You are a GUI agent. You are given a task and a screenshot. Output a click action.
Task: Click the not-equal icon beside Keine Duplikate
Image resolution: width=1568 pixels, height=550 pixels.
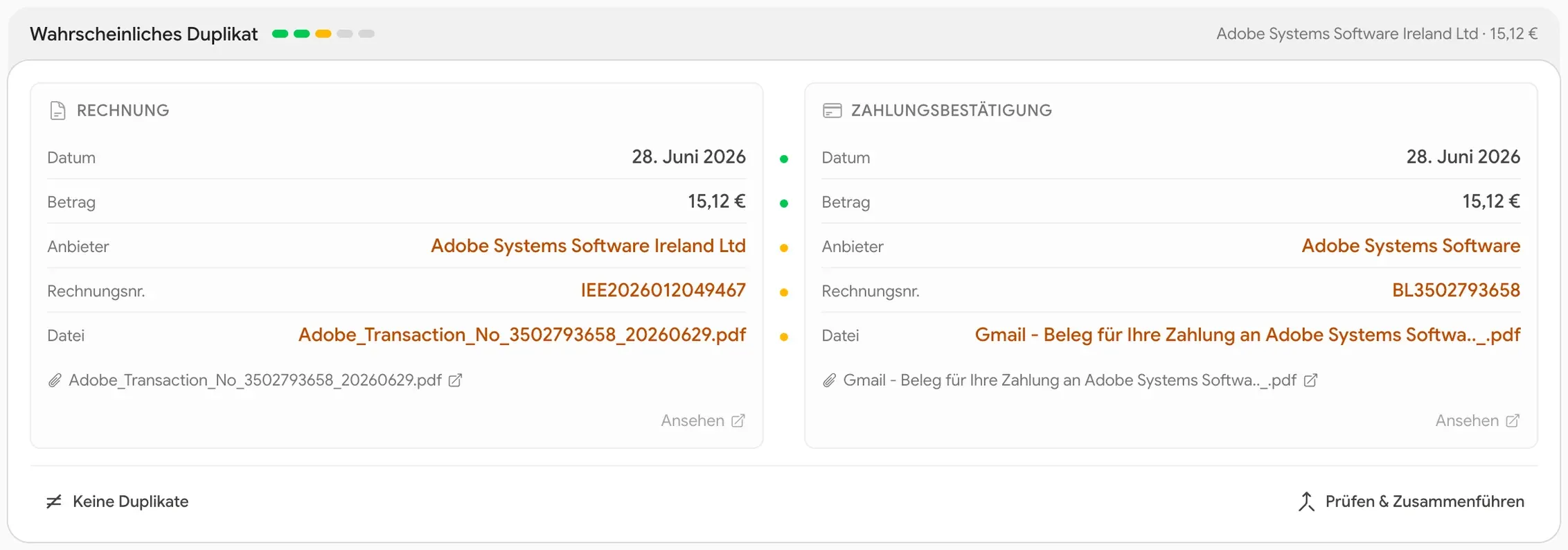coord(54,502)
